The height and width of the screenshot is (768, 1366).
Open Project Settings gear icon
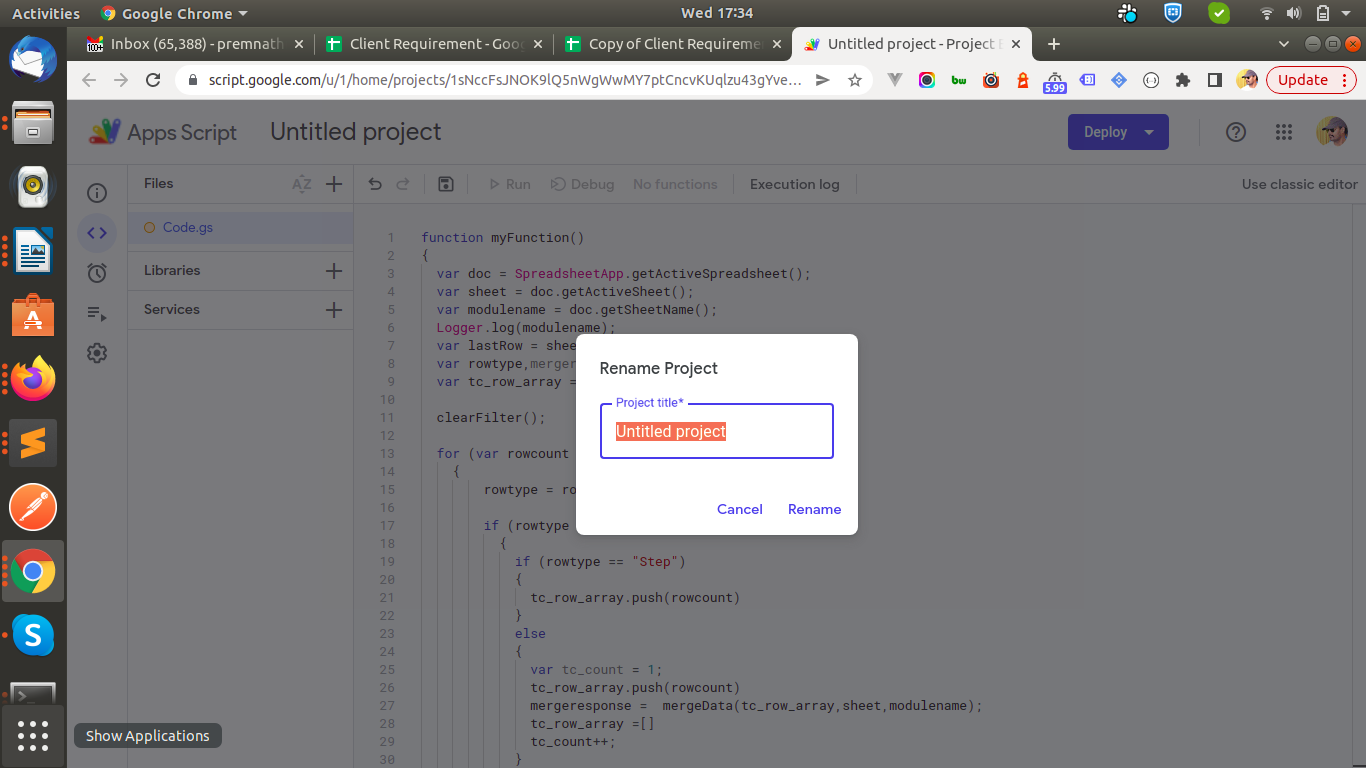tap(97, 353)
